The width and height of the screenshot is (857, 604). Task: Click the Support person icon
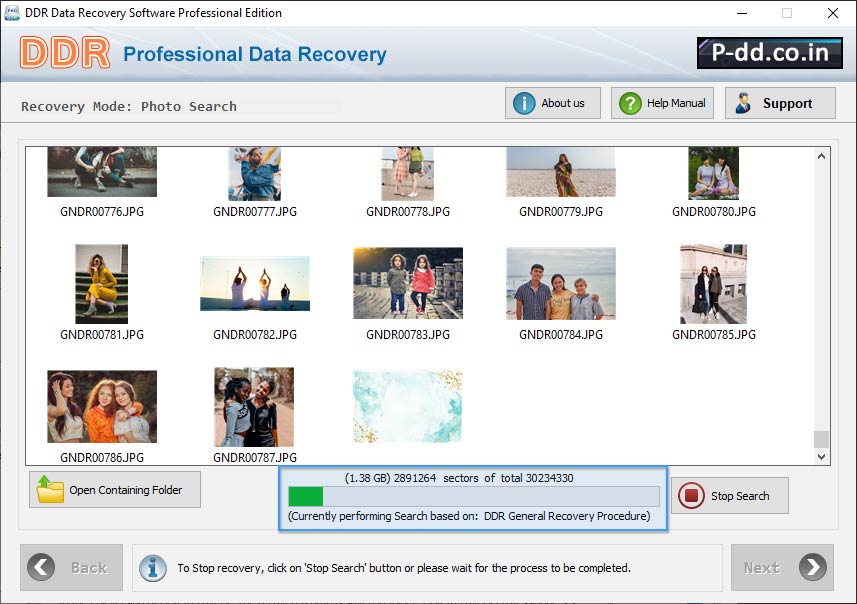742,102
